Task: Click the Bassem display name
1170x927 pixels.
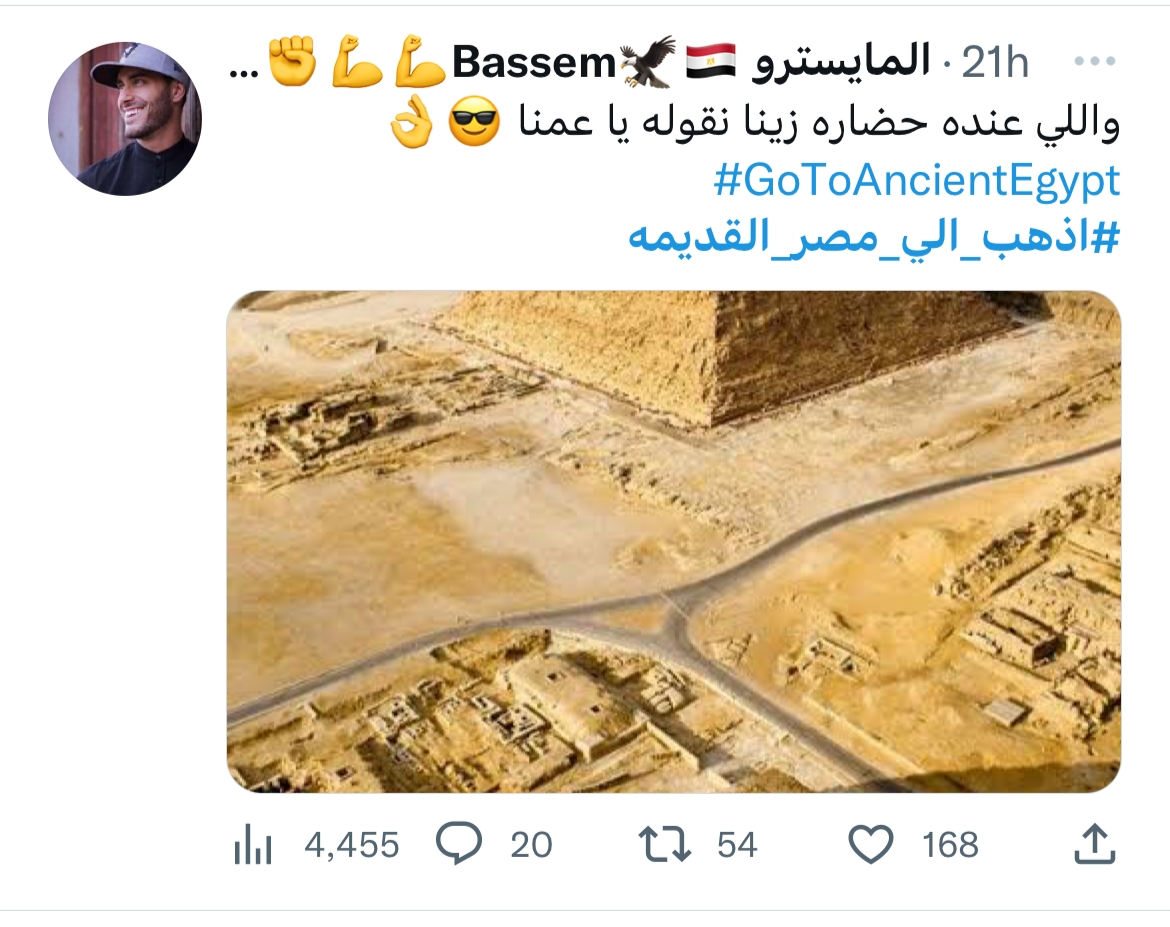Action: pos(534,64)
